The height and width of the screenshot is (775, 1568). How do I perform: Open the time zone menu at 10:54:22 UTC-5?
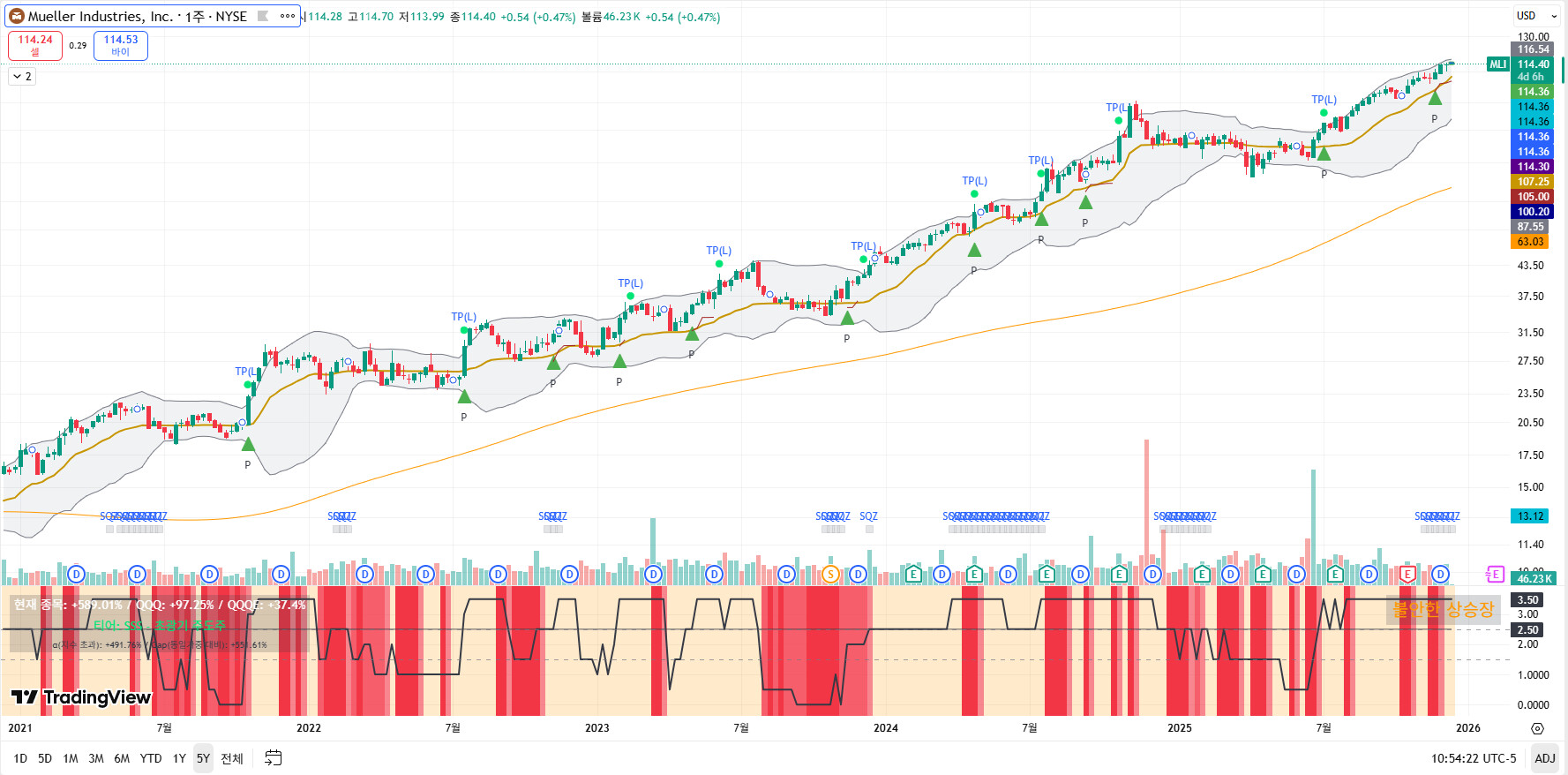coord(1474,758)
